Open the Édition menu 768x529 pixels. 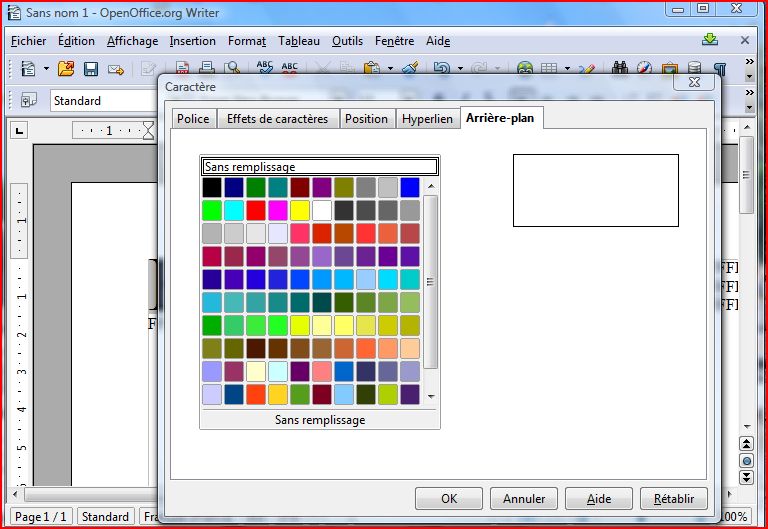pyautogui.click(x=76, y=41)
